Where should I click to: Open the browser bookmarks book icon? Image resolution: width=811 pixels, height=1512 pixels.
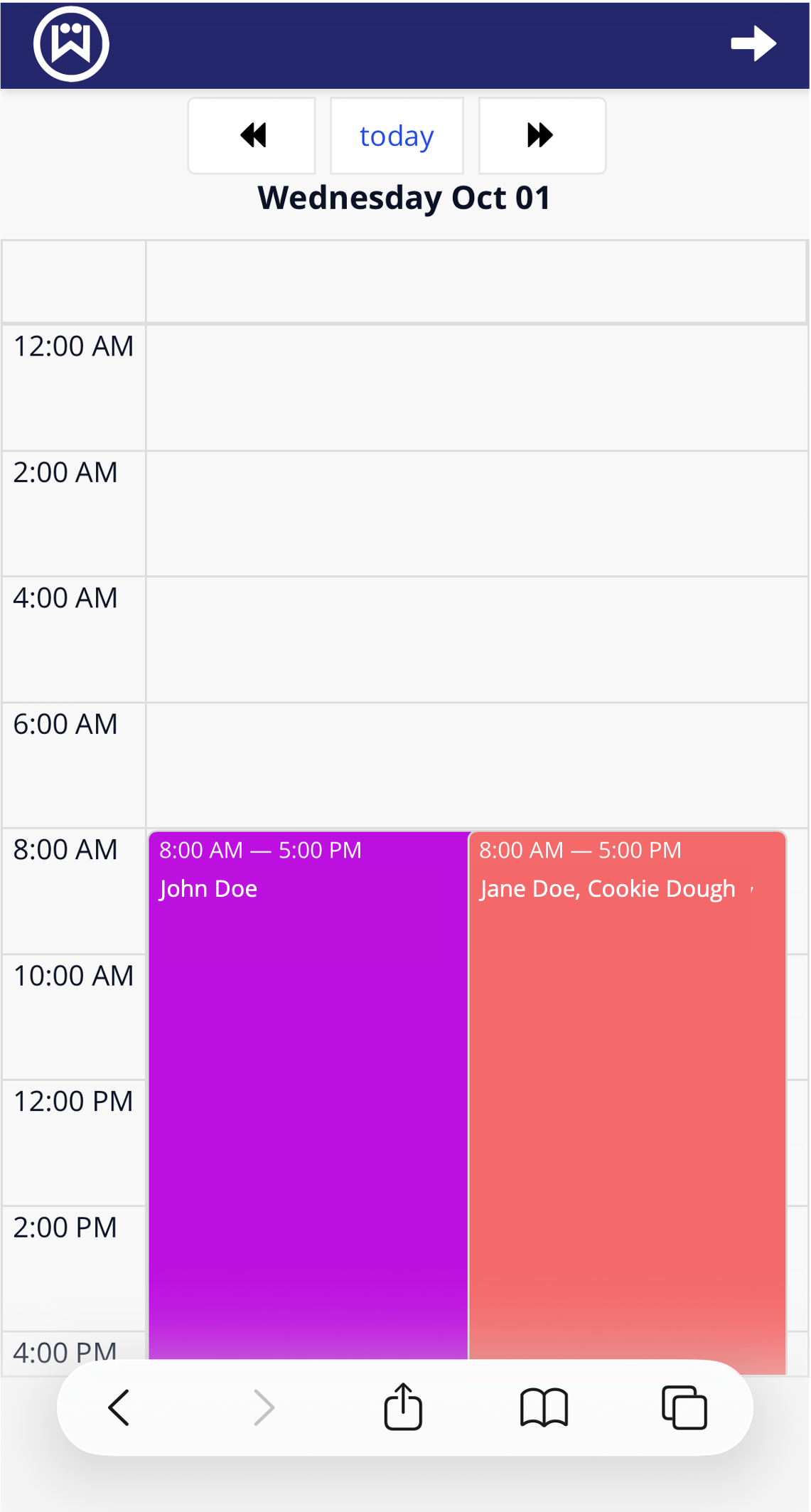click(x=544, y=1407)
